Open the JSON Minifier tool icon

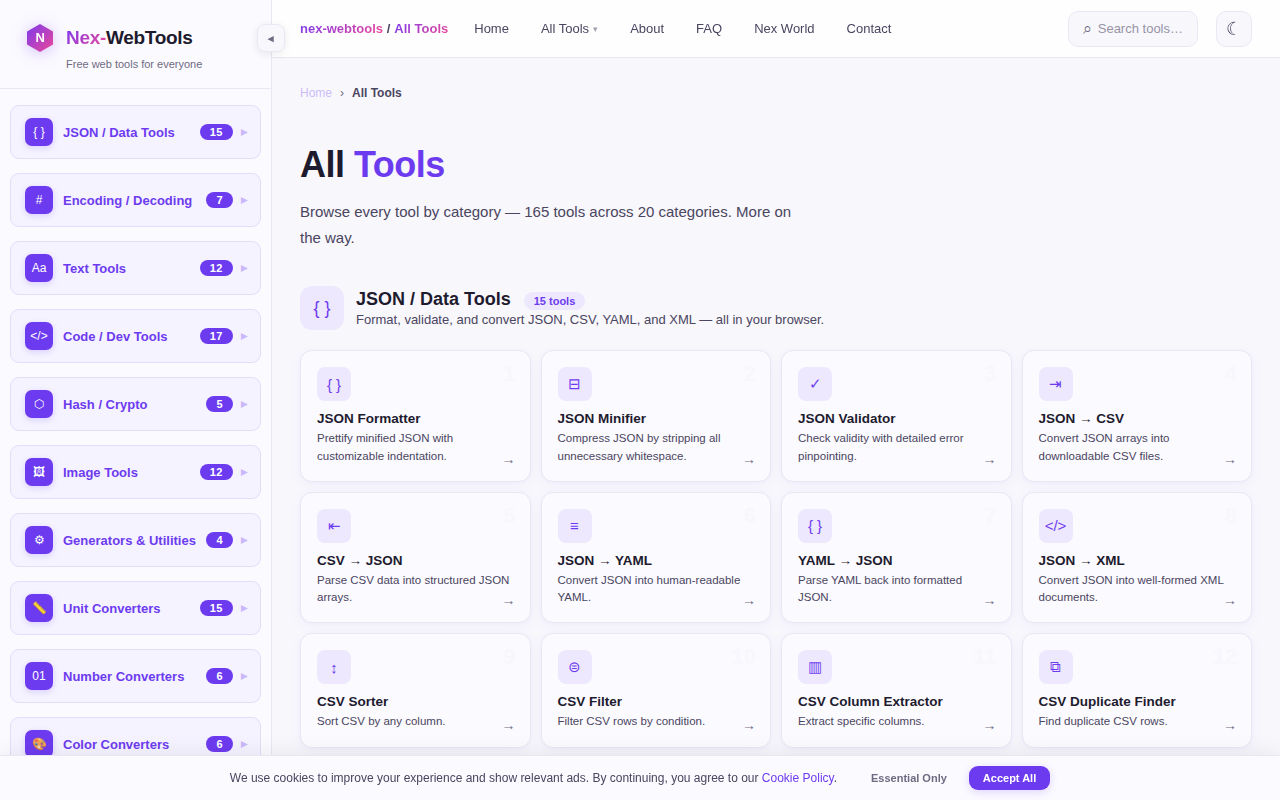(x=574, y=384)
